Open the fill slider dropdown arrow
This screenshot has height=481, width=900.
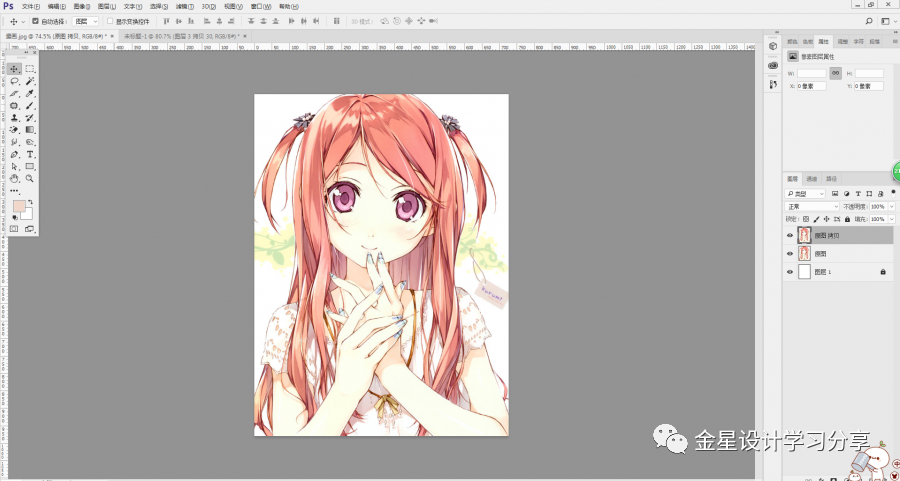coord(891,219)
